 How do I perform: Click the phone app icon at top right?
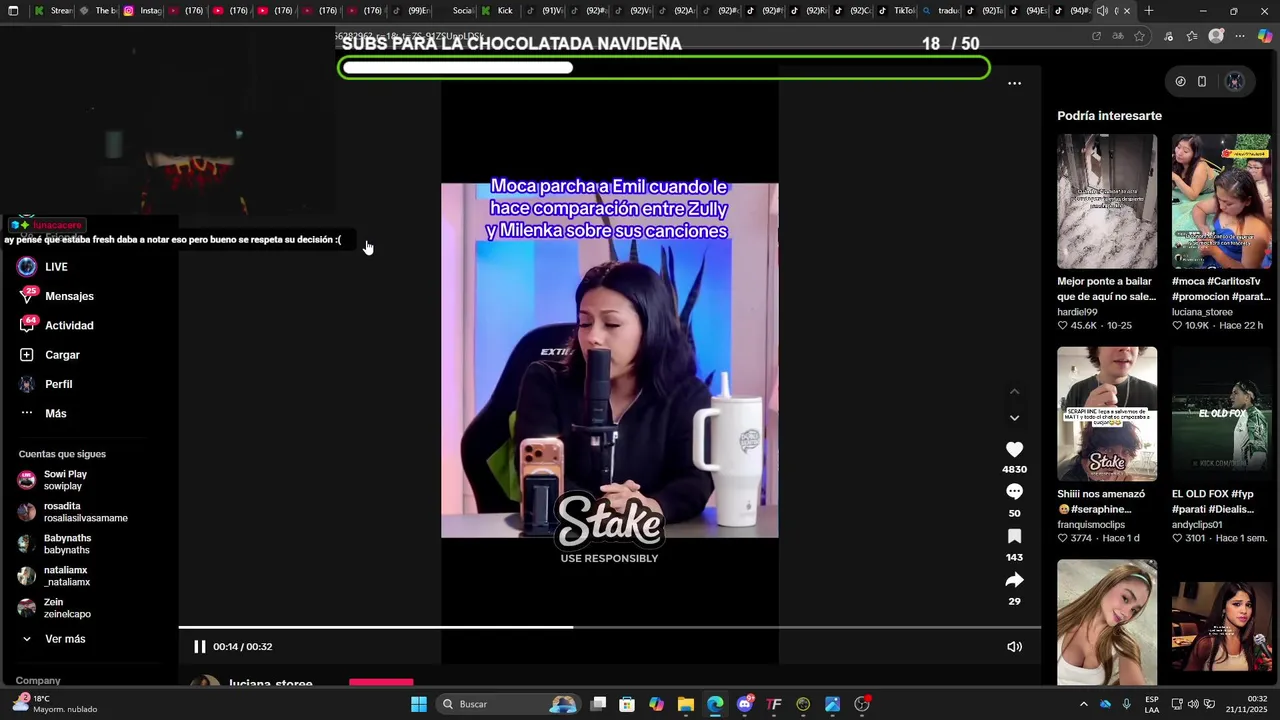click(x=1202, y=82)
